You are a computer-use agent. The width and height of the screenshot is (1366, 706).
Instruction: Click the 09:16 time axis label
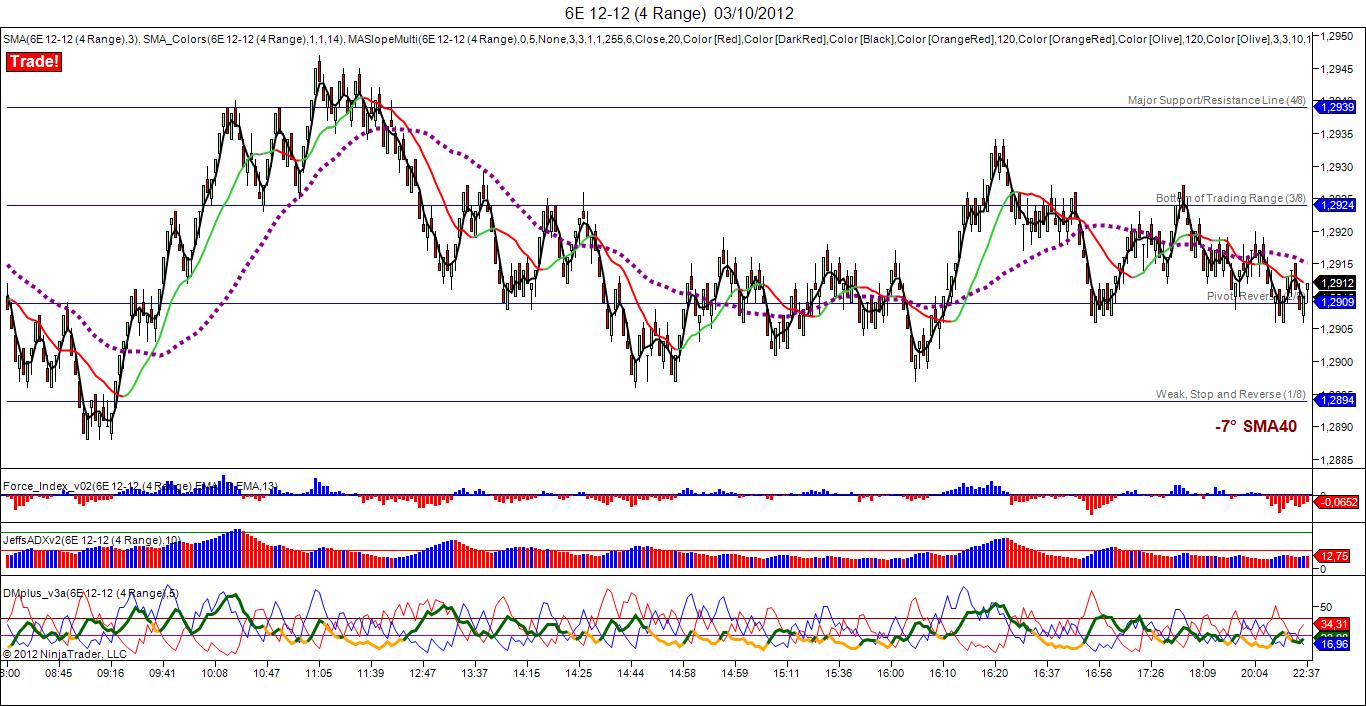tap(110, 674)
